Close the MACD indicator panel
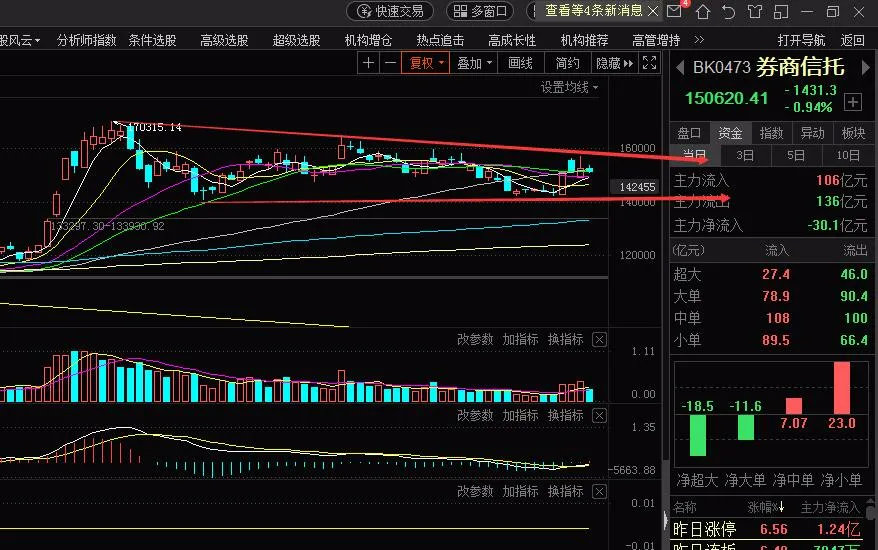Viewport: 878px width, 550px height. point(599,416)
